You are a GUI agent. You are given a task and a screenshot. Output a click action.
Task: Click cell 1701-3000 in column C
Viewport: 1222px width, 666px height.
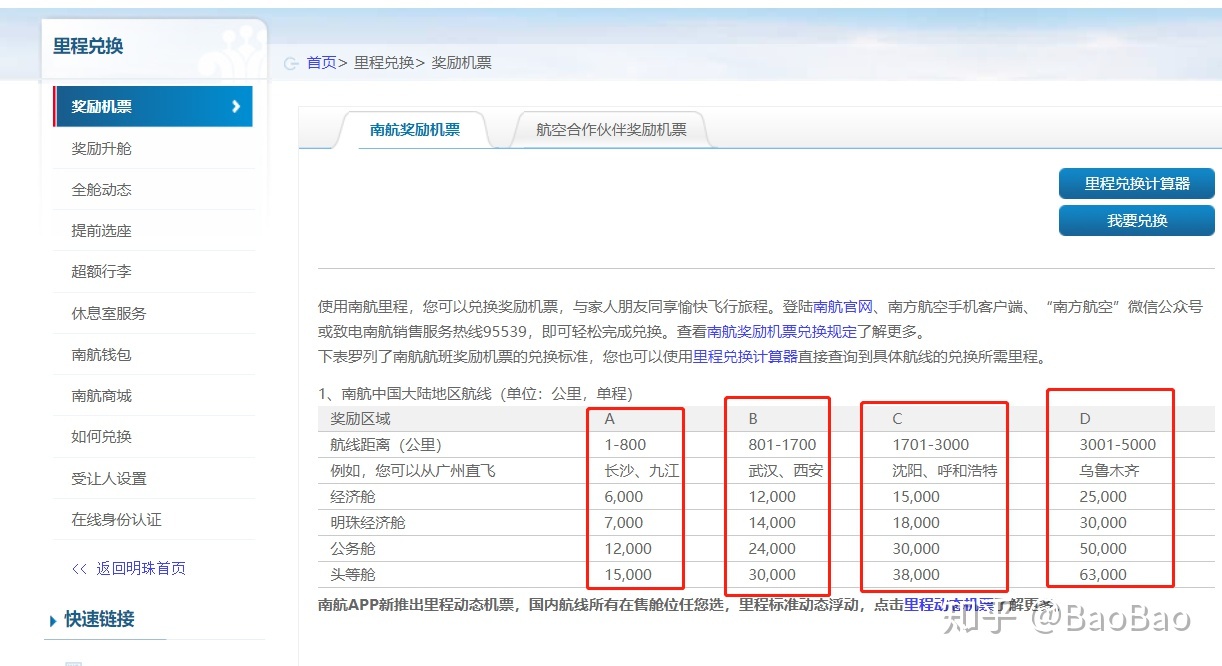(930, 444)
